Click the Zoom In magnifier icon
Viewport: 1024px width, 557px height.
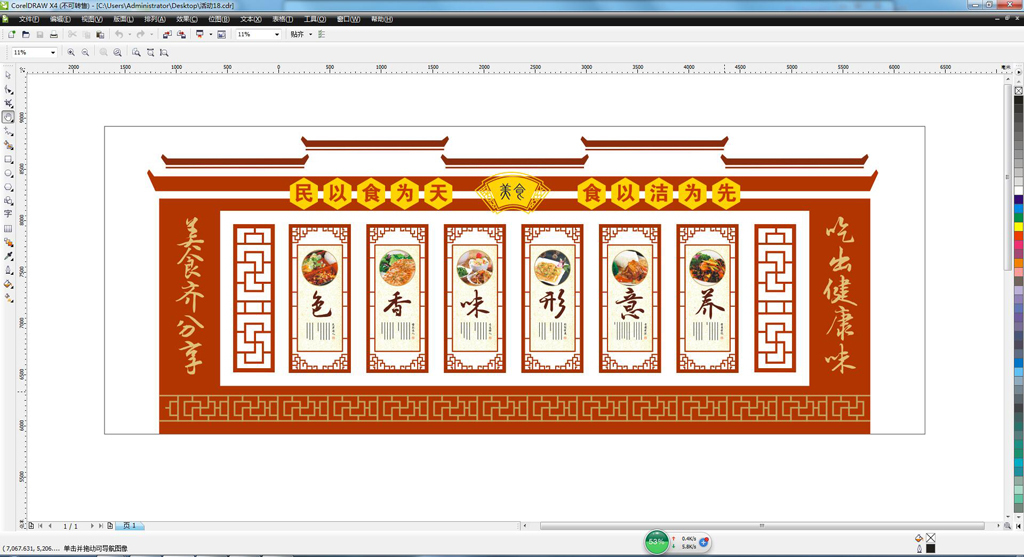pyautogui.click(x=71, y=53)
